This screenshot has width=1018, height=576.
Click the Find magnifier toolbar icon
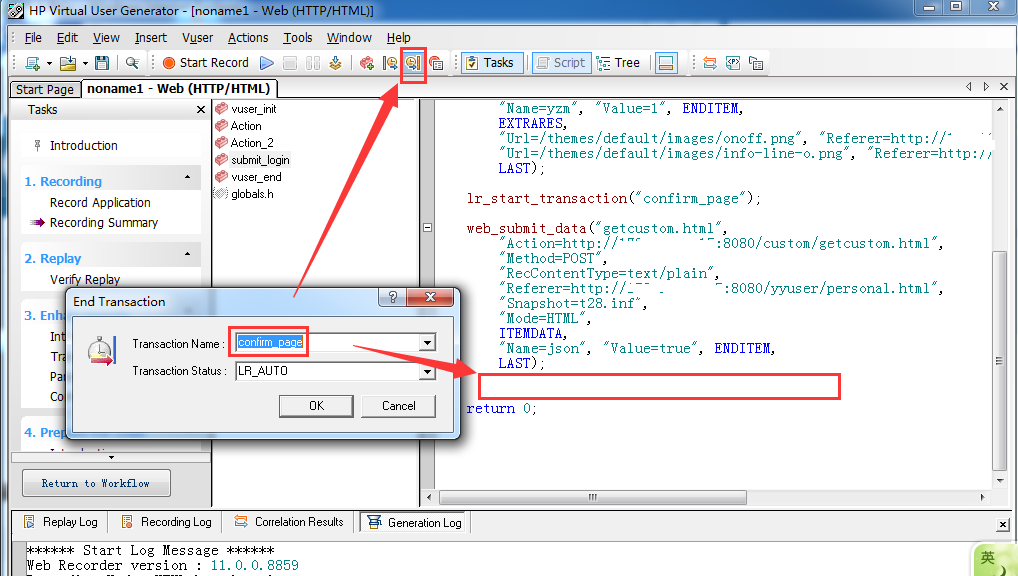[x=132, y=63]
